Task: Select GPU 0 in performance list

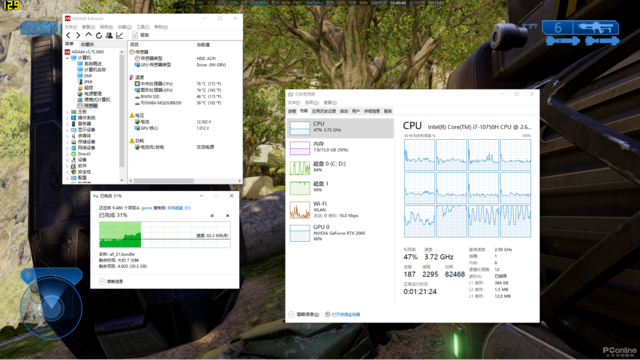Action: pos(340,233)
